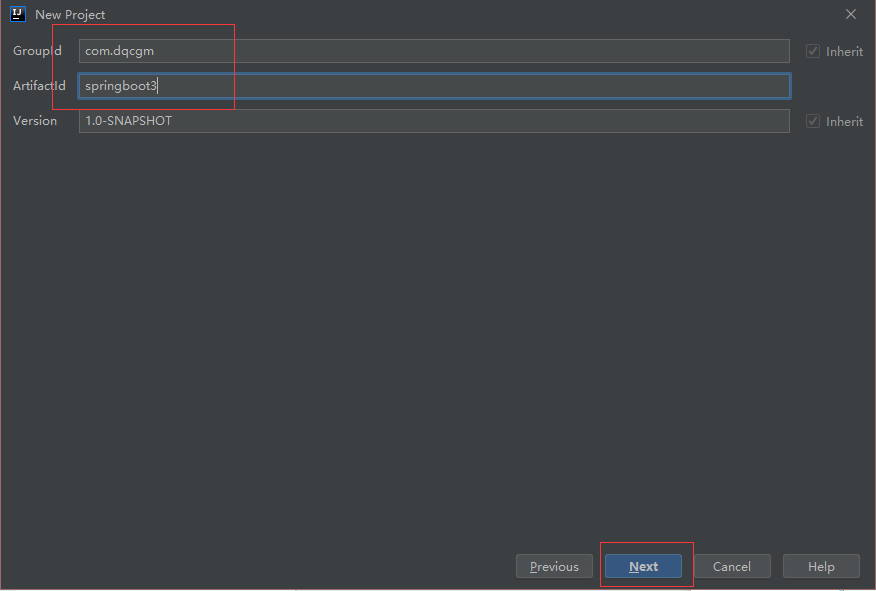Focus the ArtifactId field containing springboot3
This screenshot has width=876, height=591.
[x=434, y=86]
